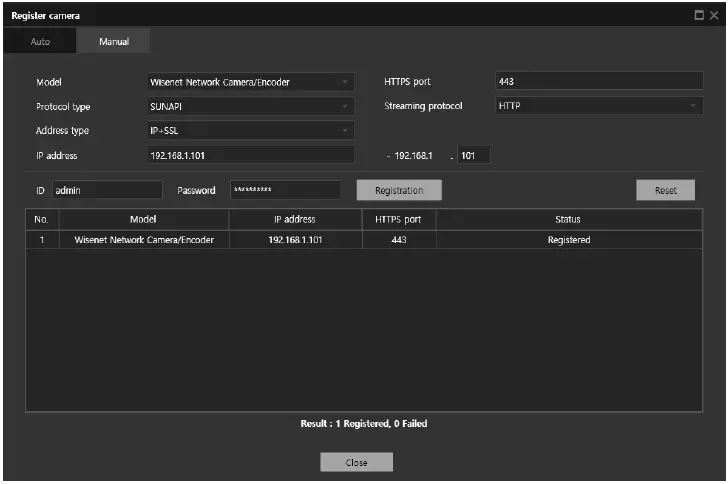Click the row number 1 cell
This screenshot has height=484, width=728.
(x=42, y=240)
